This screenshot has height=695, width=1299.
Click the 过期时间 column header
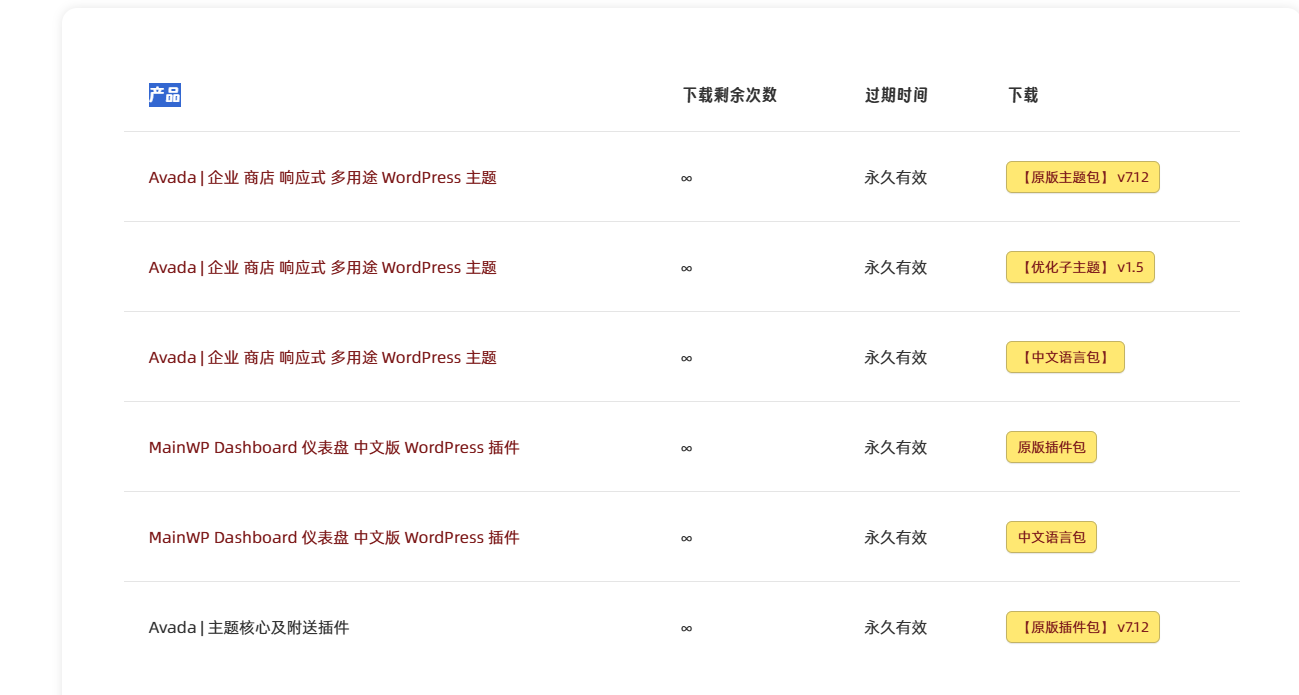coord(896,95)
